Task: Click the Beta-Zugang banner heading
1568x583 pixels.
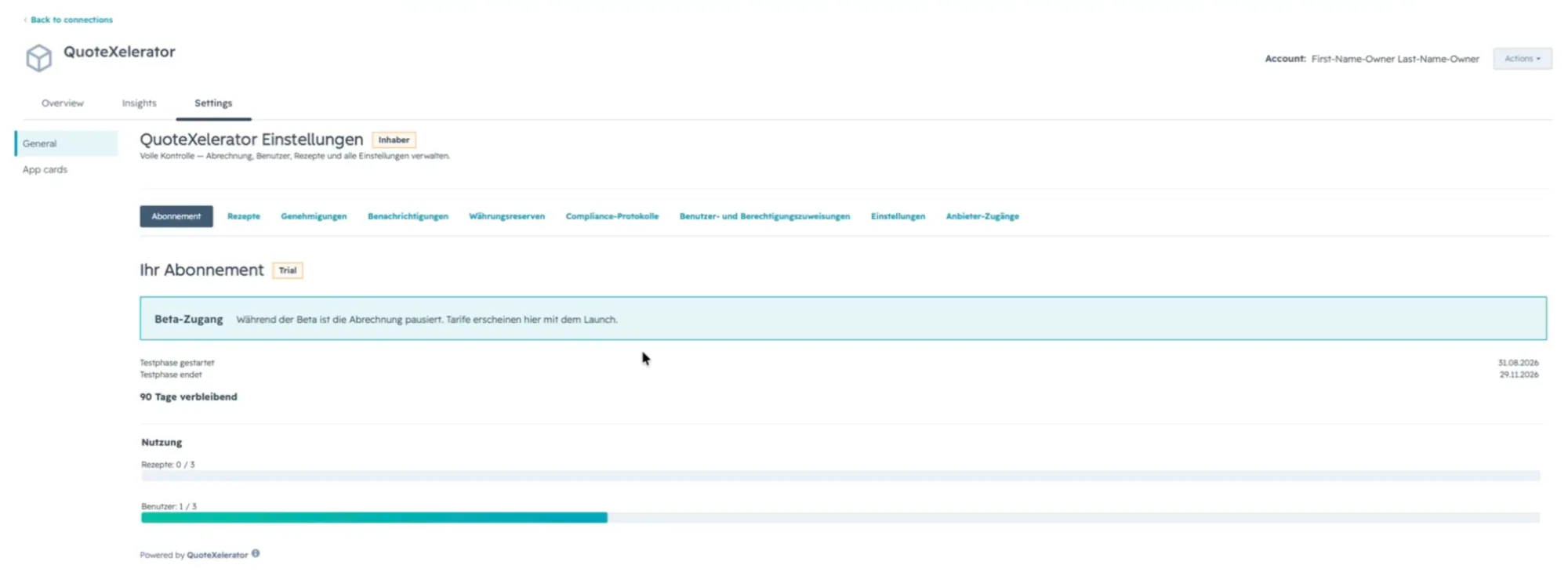Action: (188, 319)
